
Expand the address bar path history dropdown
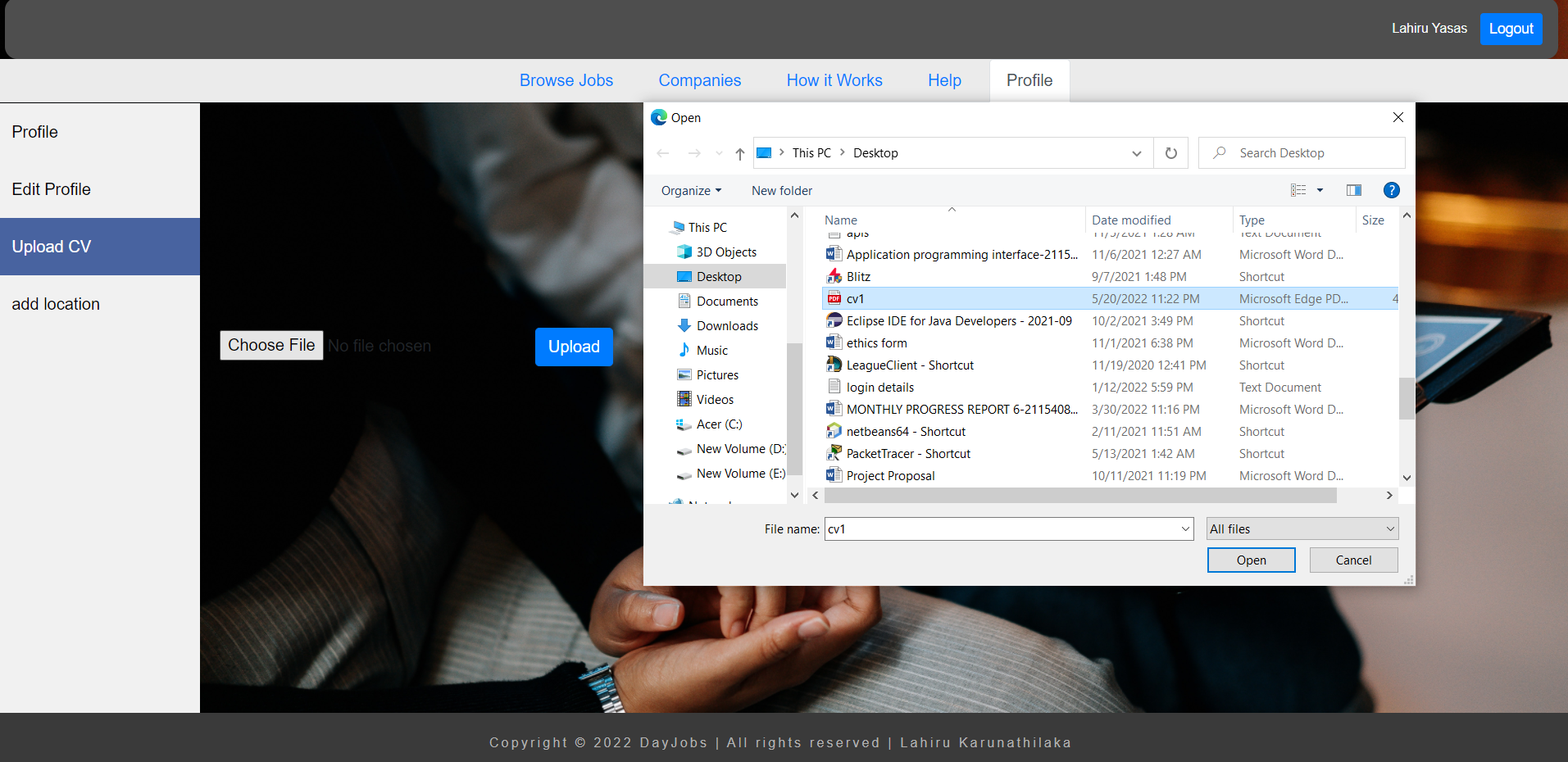click(x=1136, y=153)
